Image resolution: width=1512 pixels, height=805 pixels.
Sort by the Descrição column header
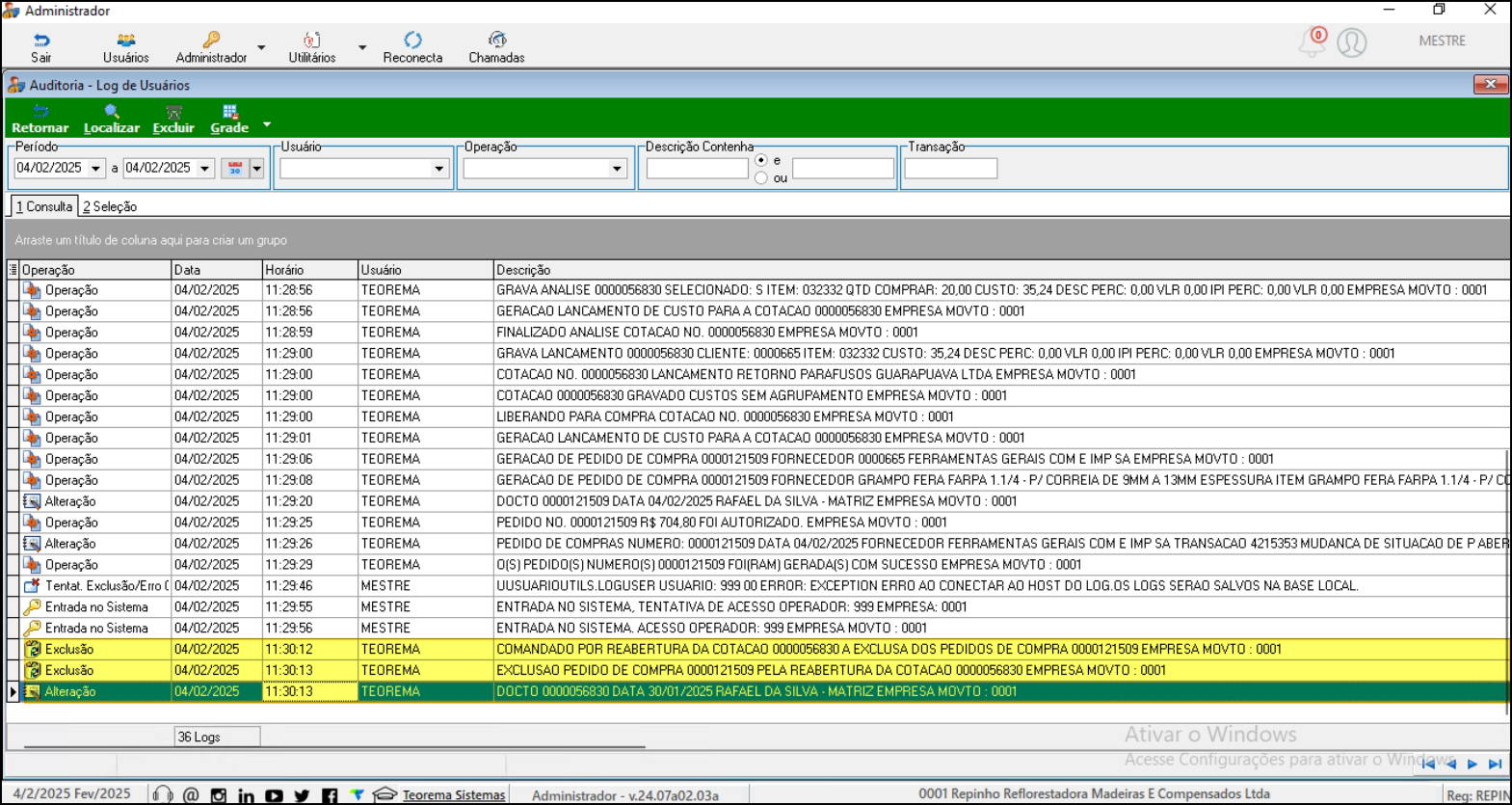pos(1001,270)
